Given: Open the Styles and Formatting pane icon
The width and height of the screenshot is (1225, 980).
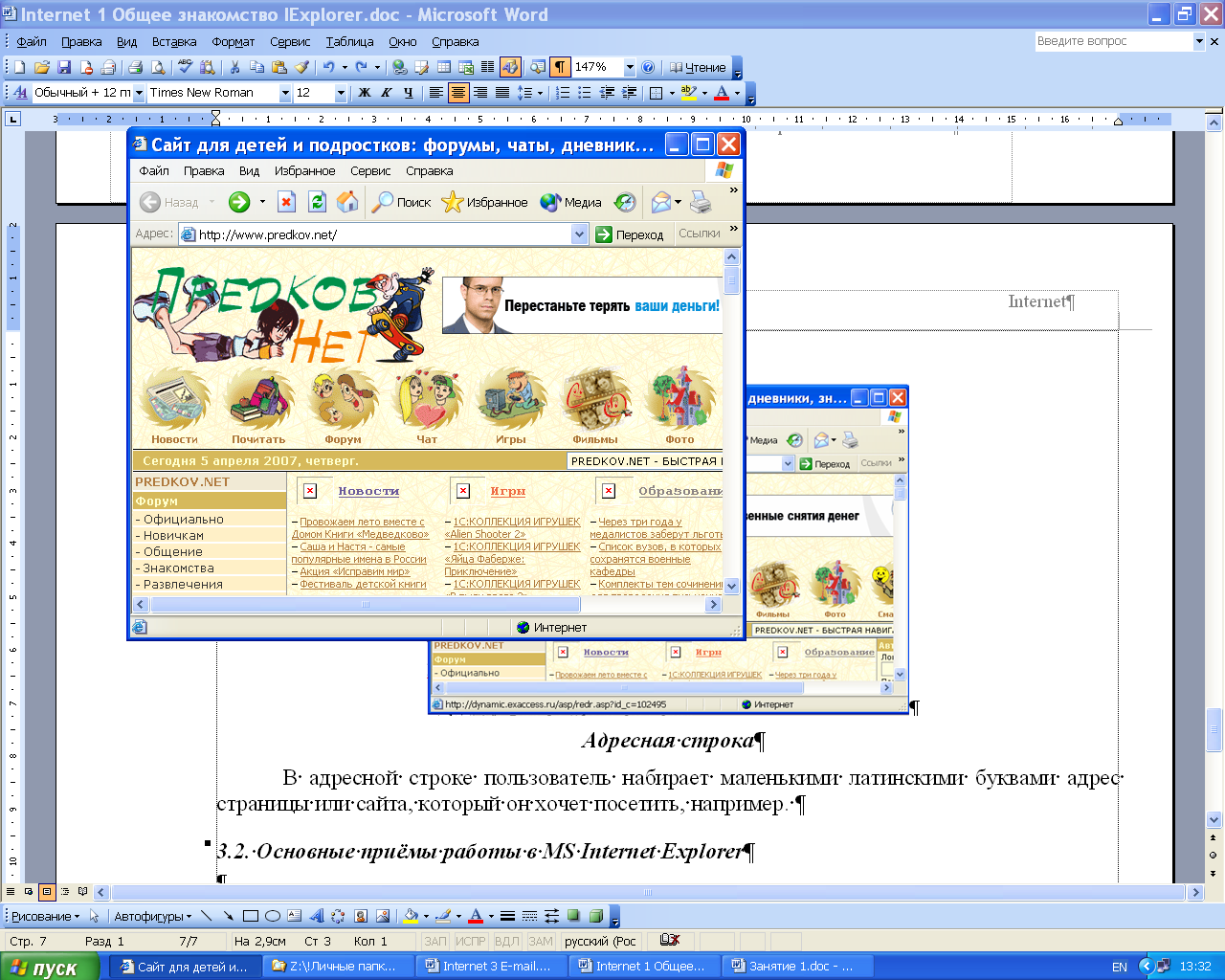Looking at the screenshot, I should point(20,93).
